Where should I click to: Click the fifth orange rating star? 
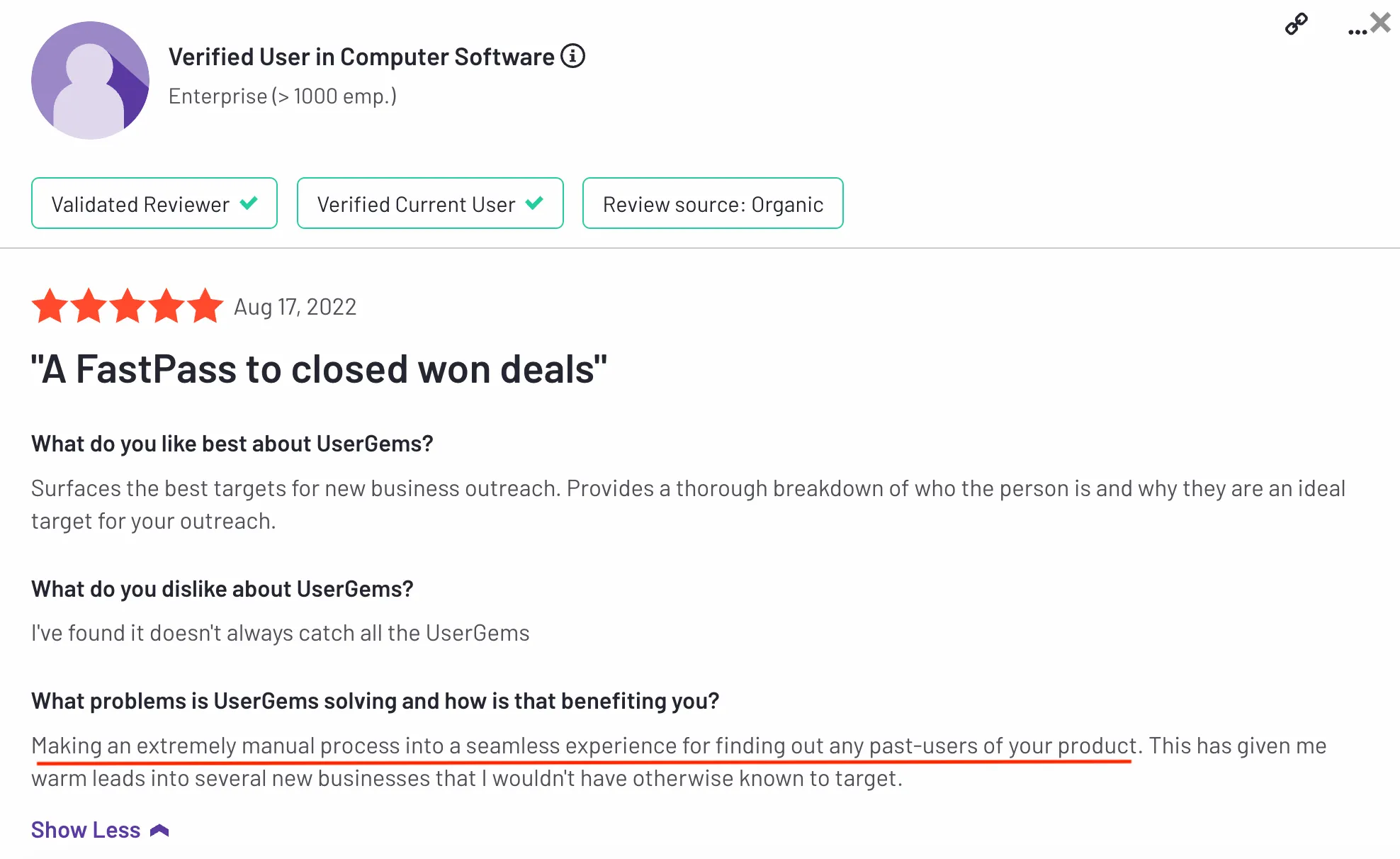[205, 306]
